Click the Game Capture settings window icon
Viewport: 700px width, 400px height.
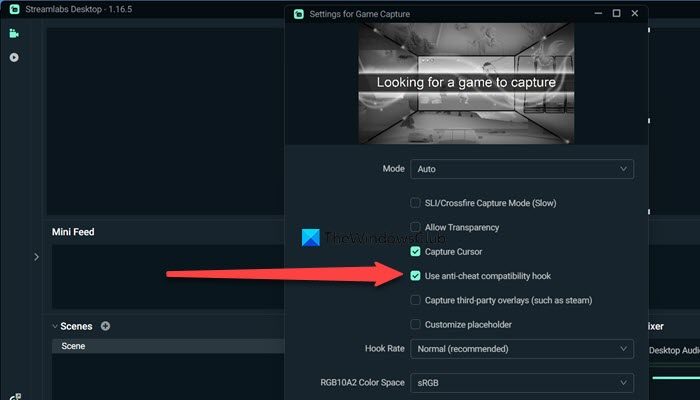(x=299, y=14)
